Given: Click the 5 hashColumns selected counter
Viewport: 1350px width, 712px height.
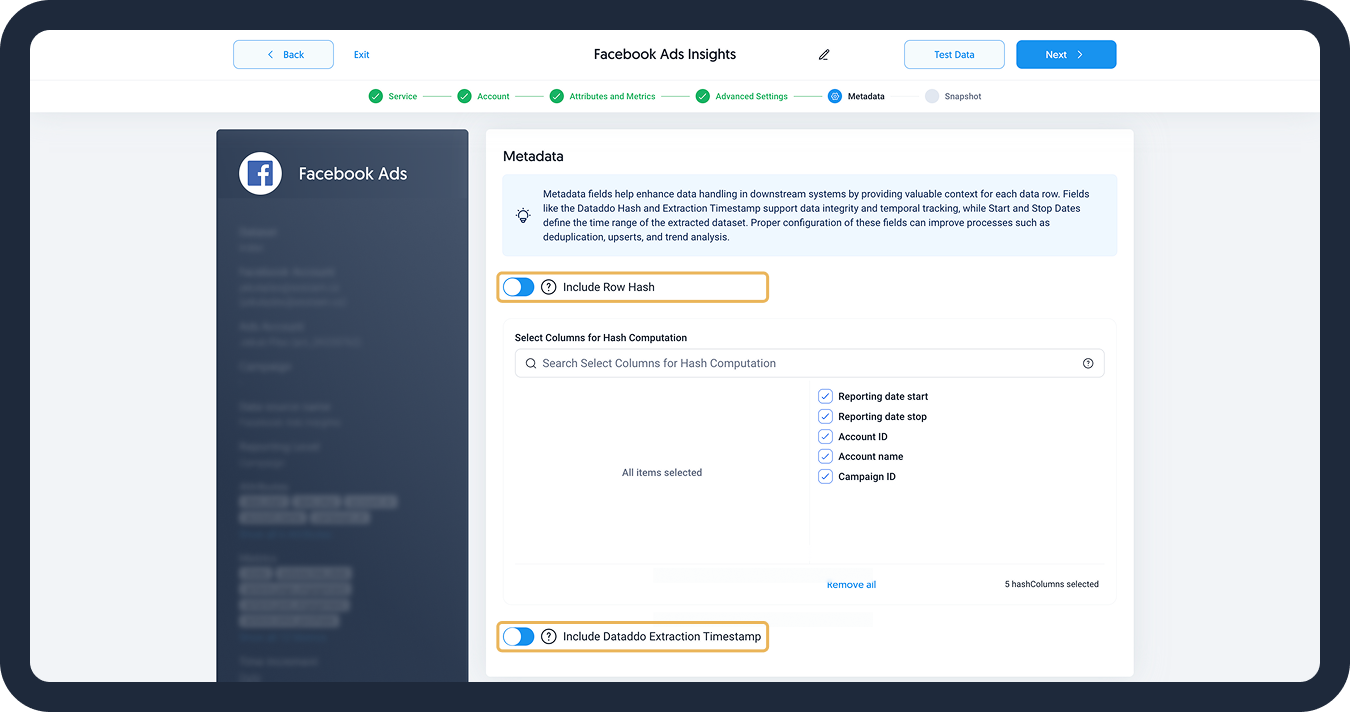Looking at the screenshot, I should (1052, 585).
